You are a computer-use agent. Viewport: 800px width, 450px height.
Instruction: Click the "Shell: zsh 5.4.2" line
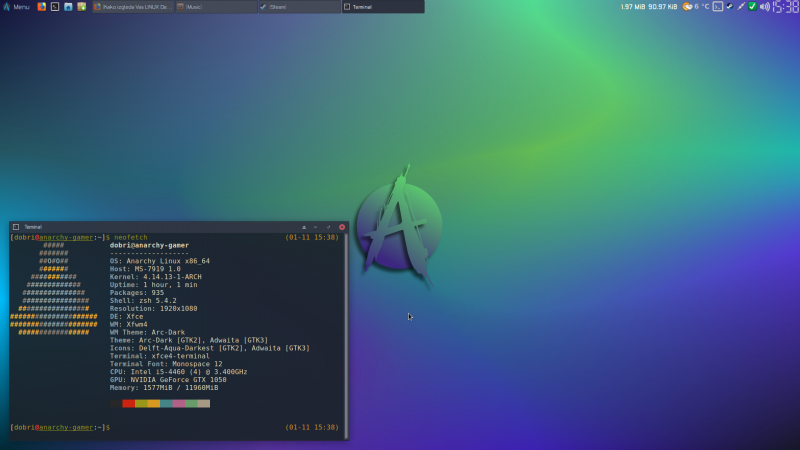click(143, 301)
